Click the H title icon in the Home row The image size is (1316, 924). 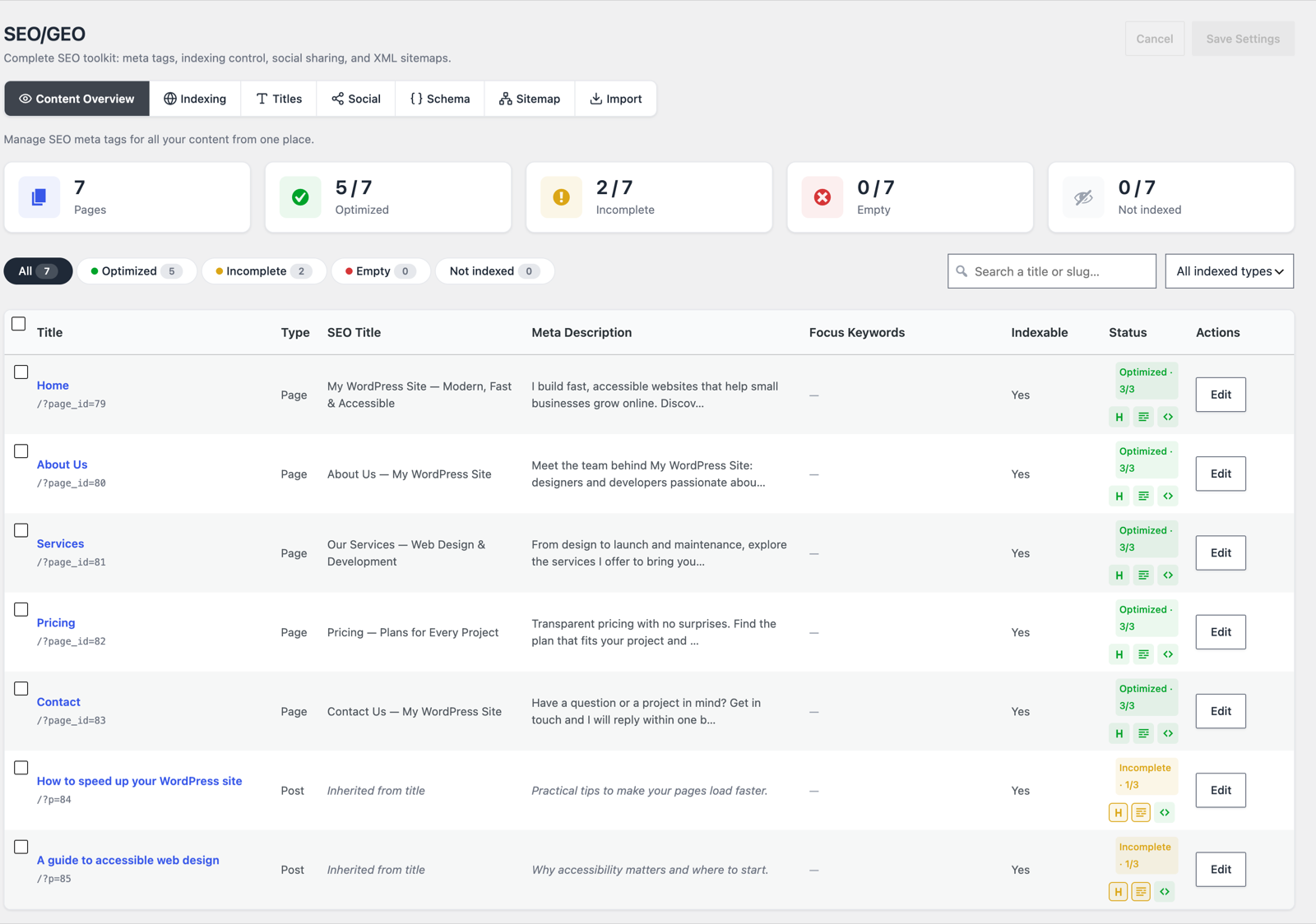pos(1119,417)
